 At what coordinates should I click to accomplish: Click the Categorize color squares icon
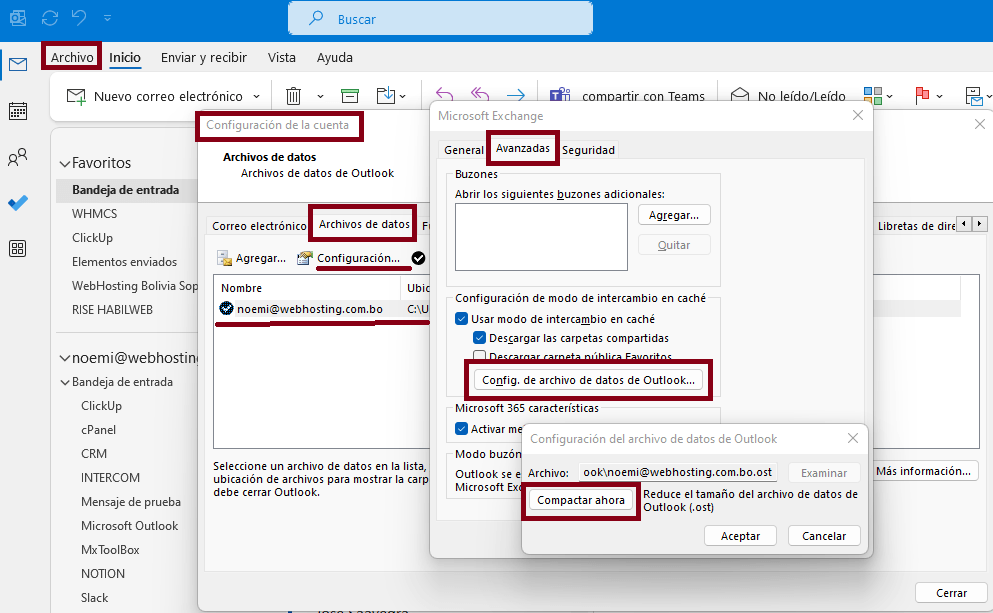(873, 96)
